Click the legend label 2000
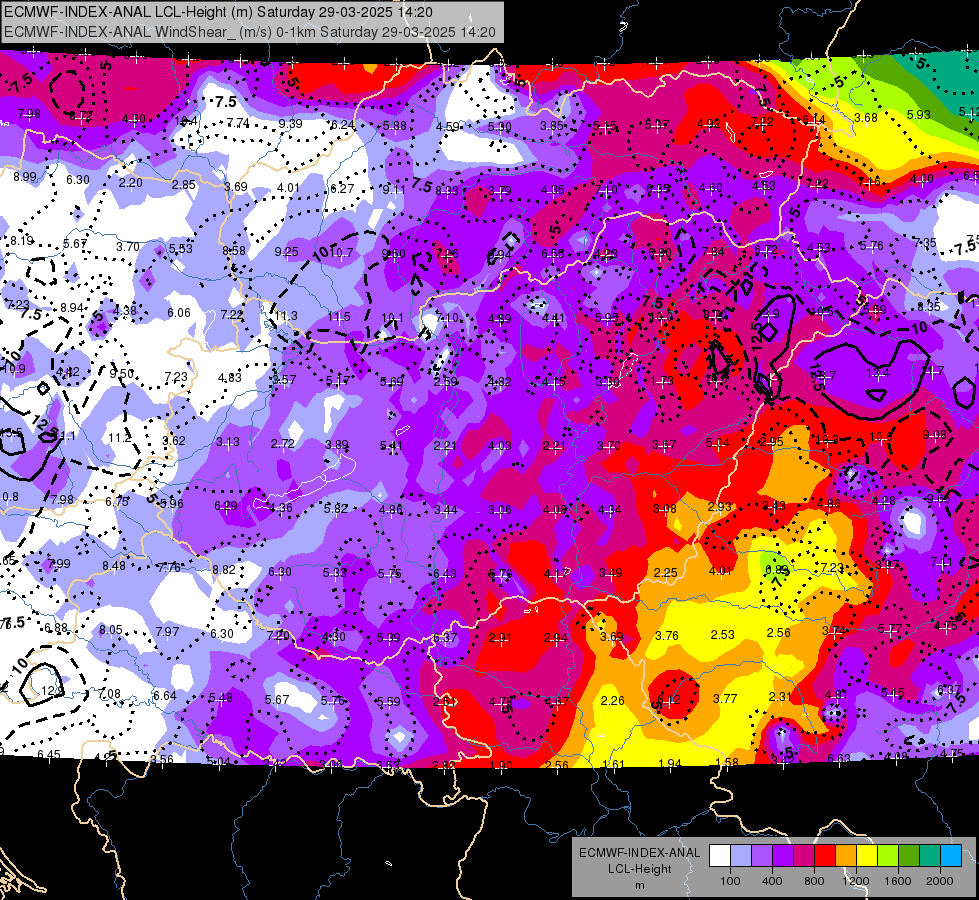Screen dimensions: 979x900 click(x=940, y=881)
